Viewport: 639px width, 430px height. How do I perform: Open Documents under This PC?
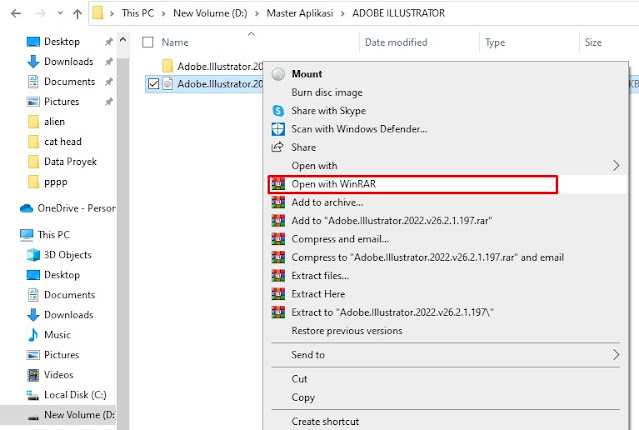coord(69,295)
